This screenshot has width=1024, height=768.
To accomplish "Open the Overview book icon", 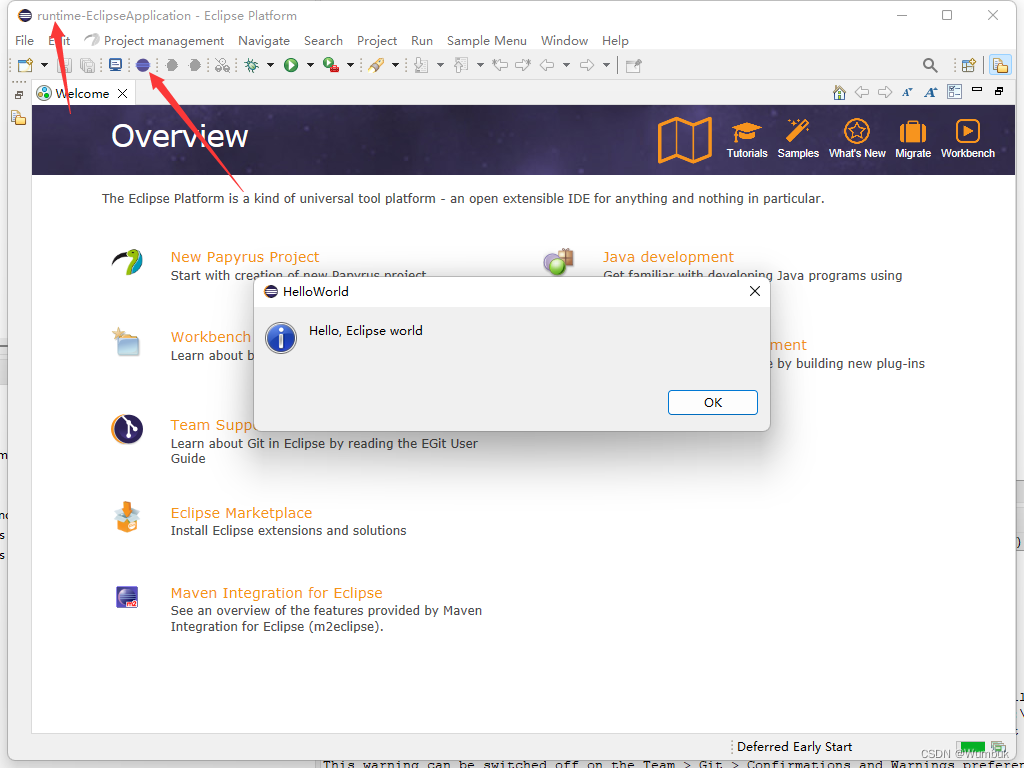I will tap(684, 140).
